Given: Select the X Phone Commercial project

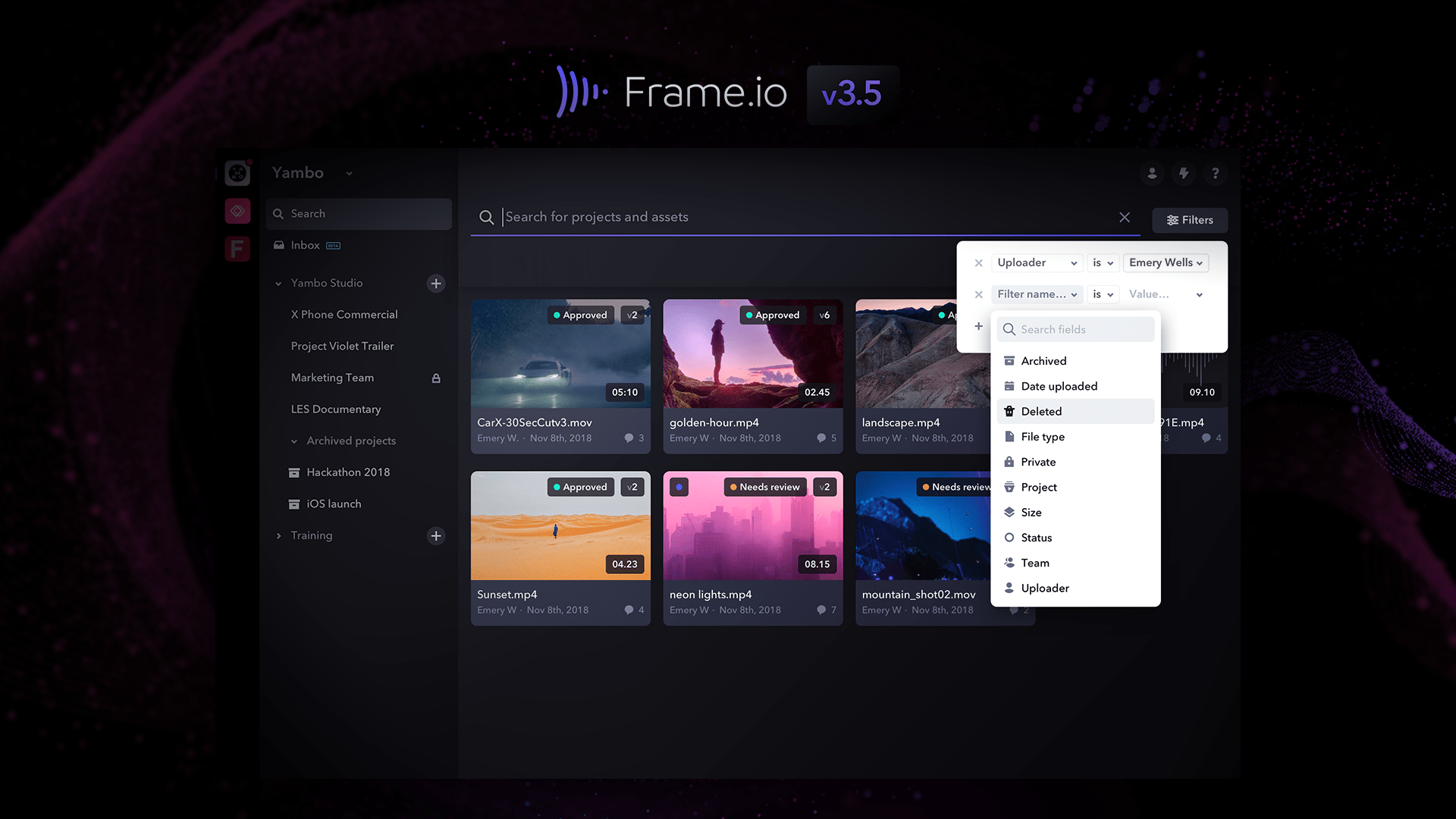Looking at the screenshot, I should tap(344, 314).
